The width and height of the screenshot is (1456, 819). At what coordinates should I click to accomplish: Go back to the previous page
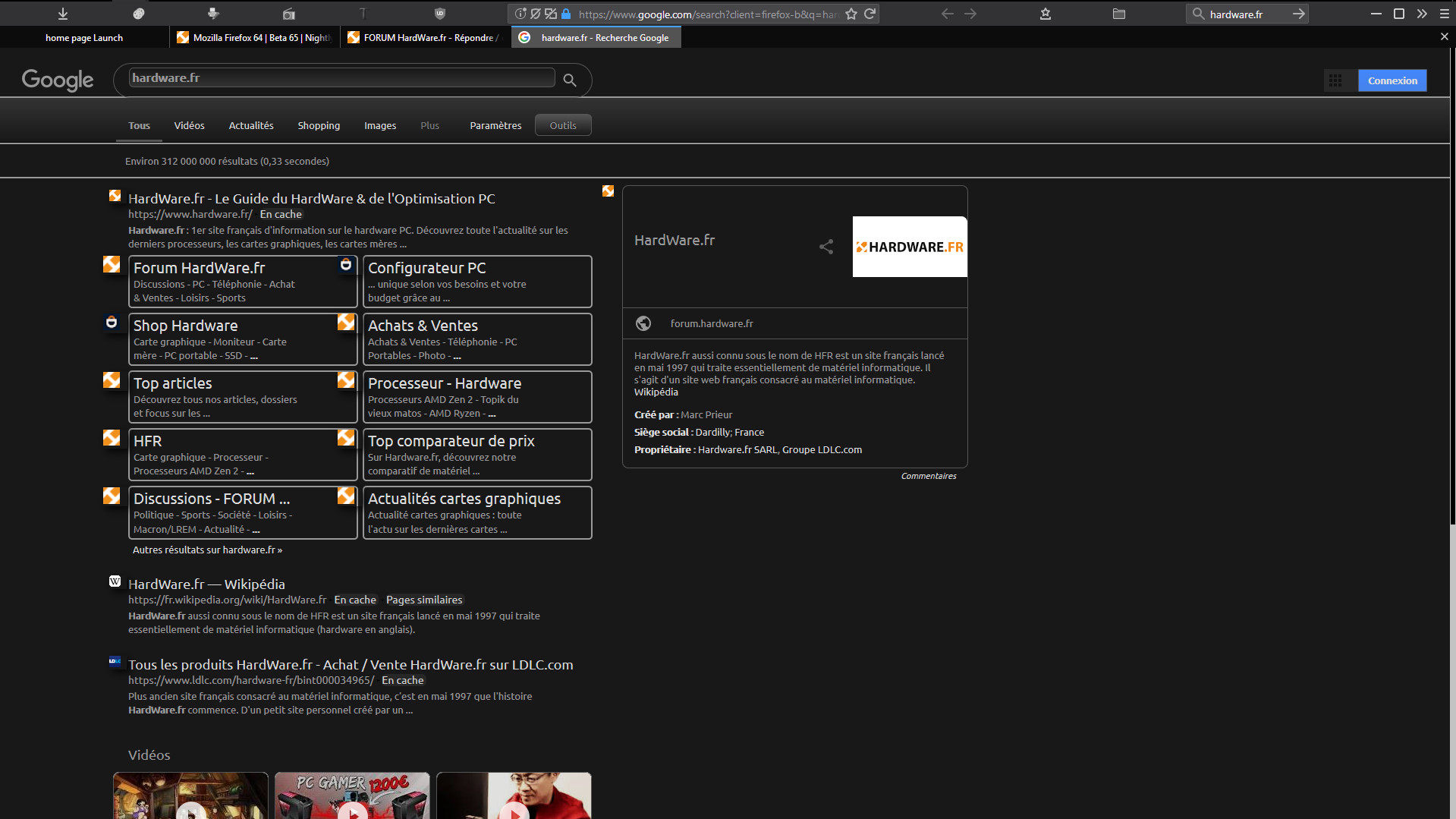(948, 14)
